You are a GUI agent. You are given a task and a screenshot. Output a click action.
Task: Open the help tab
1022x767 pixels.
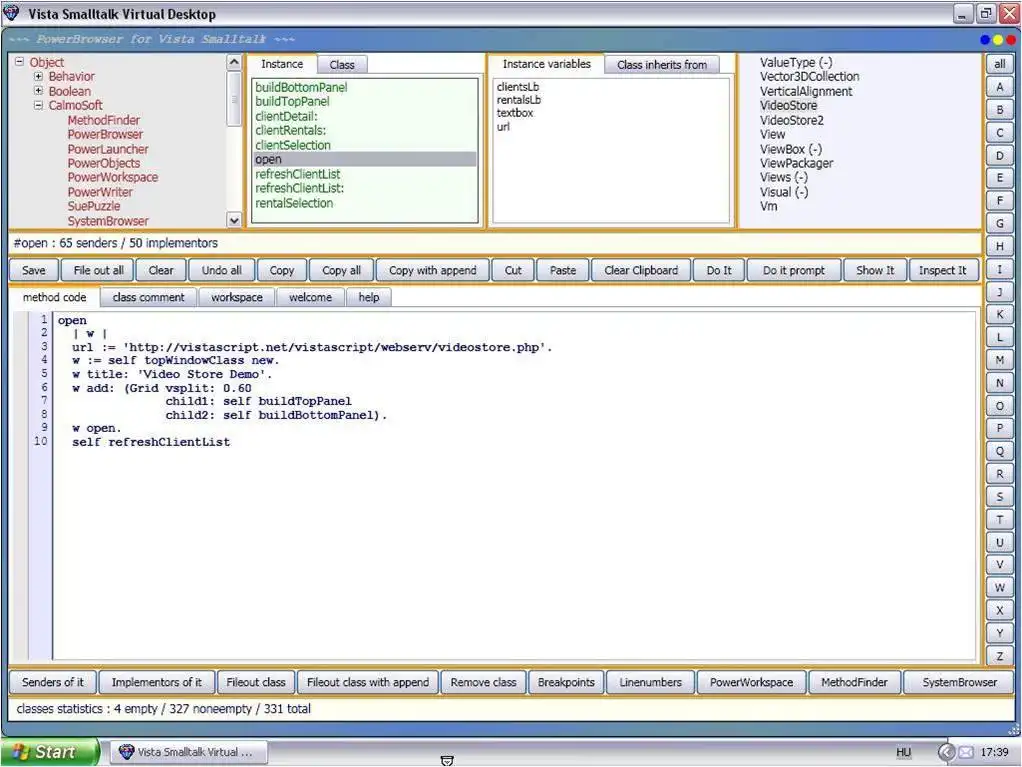[368, 297]
